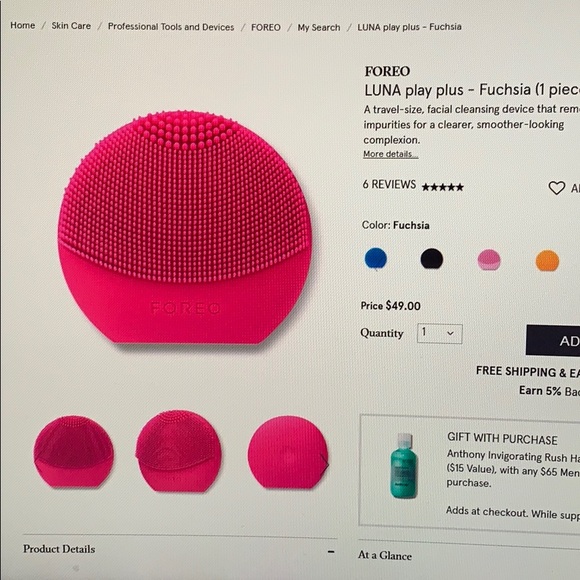The width and height of the screenshot is (580, 580).
Task: Click the Add to bag button
Action: [x=553, y=340]
